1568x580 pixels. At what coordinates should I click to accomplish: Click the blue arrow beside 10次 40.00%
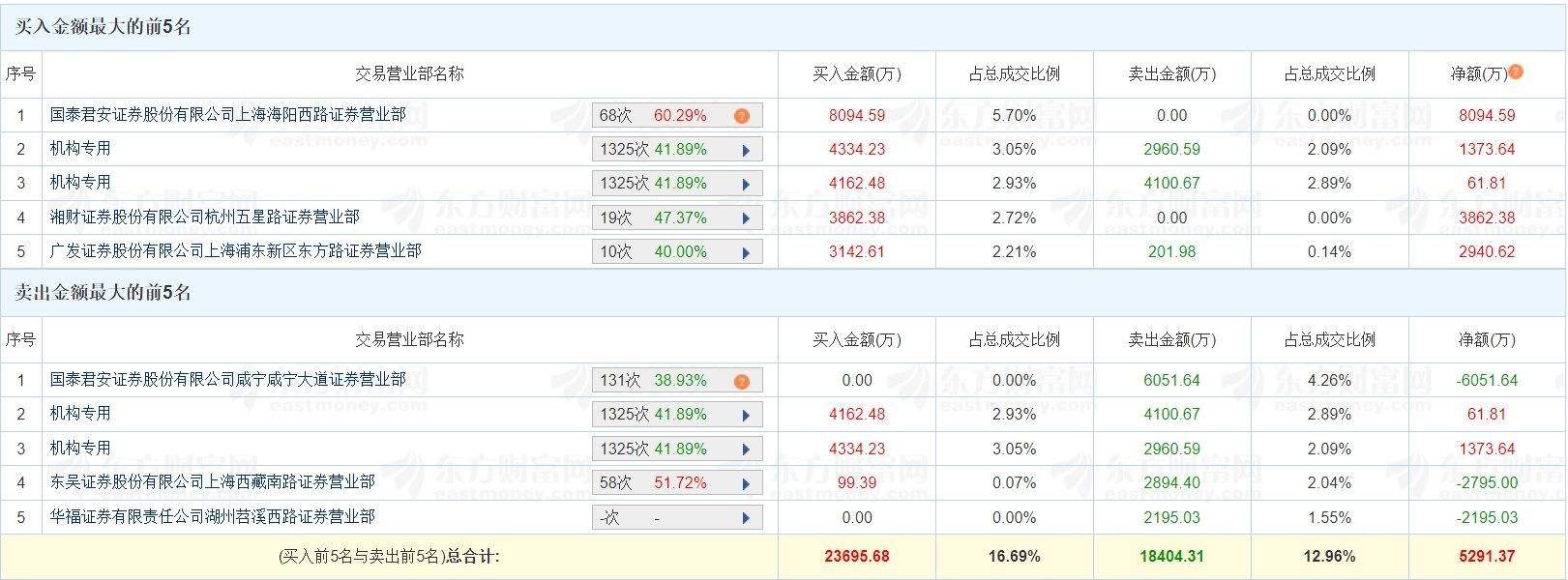746,252
